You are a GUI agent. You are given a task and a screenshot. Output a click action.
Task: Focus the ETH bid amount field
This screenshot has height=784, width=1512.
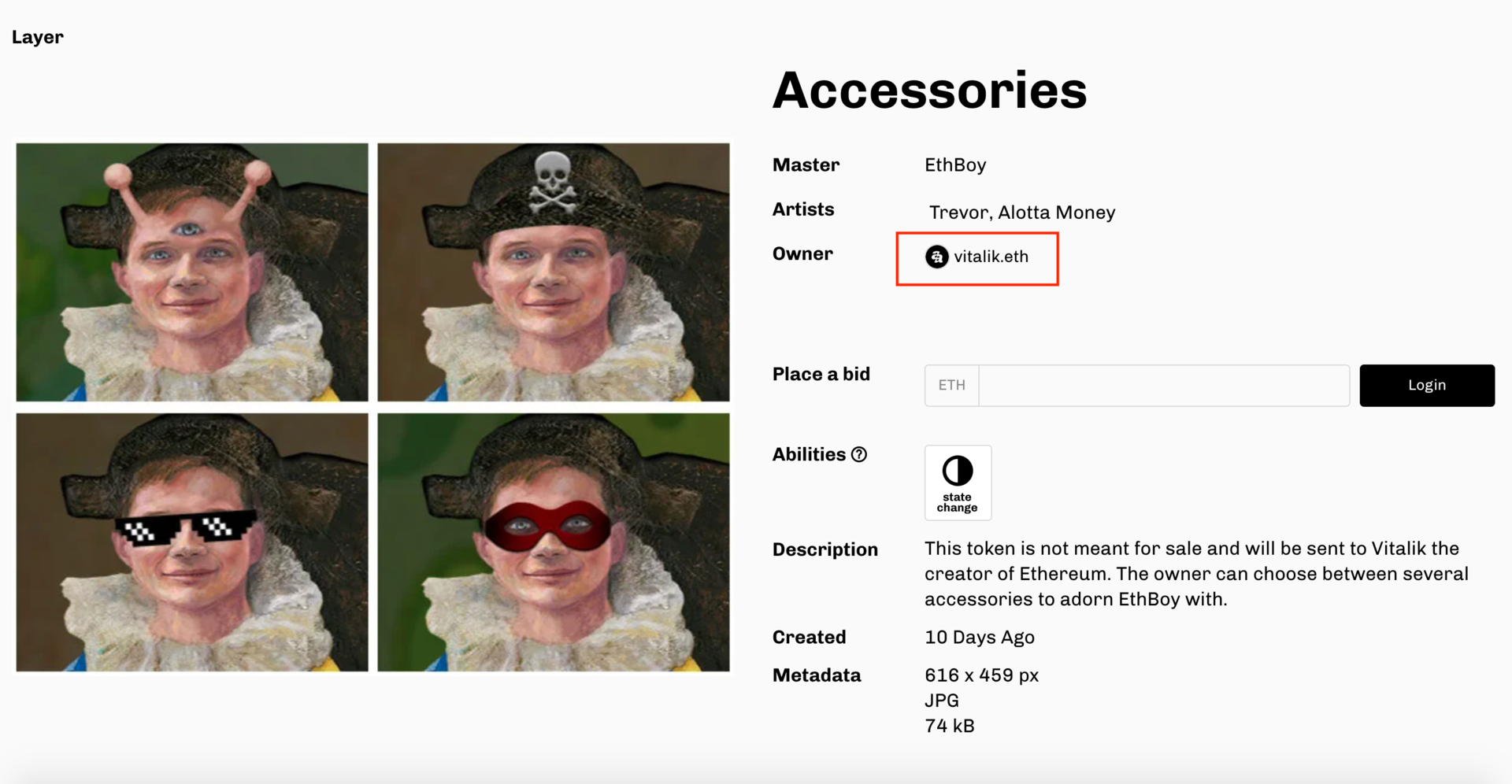click(x=1164, y=385)
